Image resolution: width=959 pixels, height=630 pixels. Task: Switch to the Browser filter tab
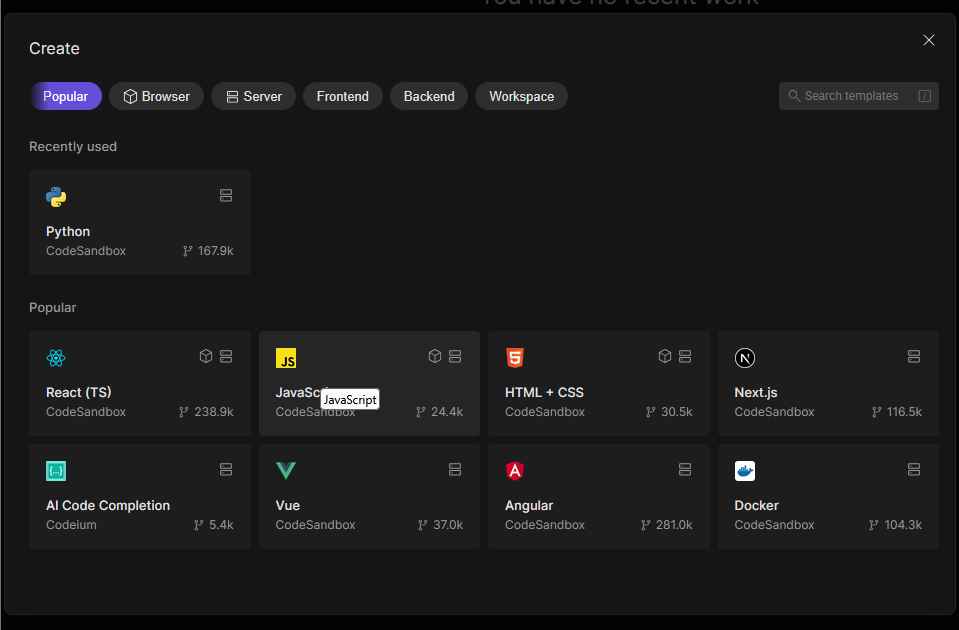tap(156, 96)
